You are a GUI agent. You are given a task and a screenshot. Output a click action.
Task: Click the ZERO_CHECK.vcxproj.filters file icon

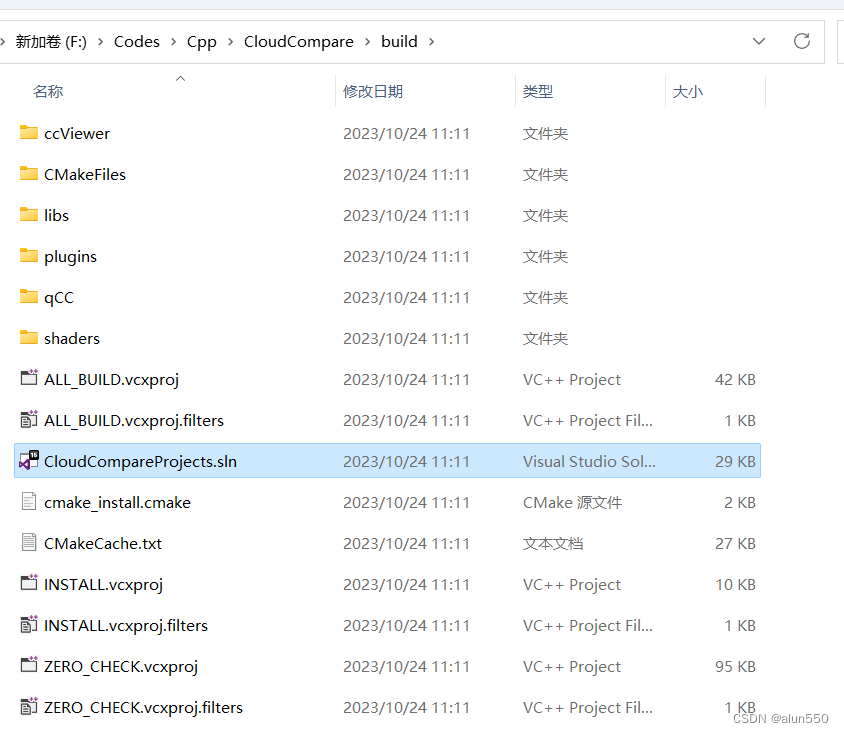click(29, 706)
